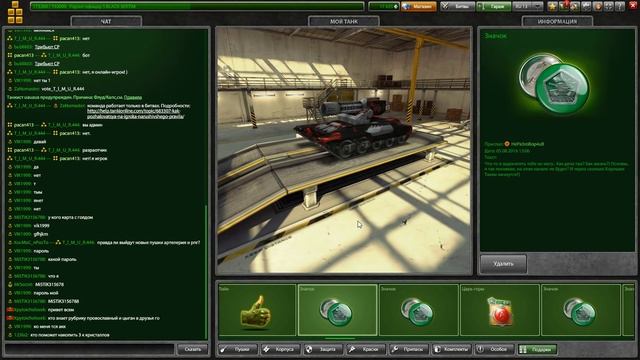Click the crystals balance field
Image resolution: width=640 pixels, height=360 pixels.
[x=383, y=7]
